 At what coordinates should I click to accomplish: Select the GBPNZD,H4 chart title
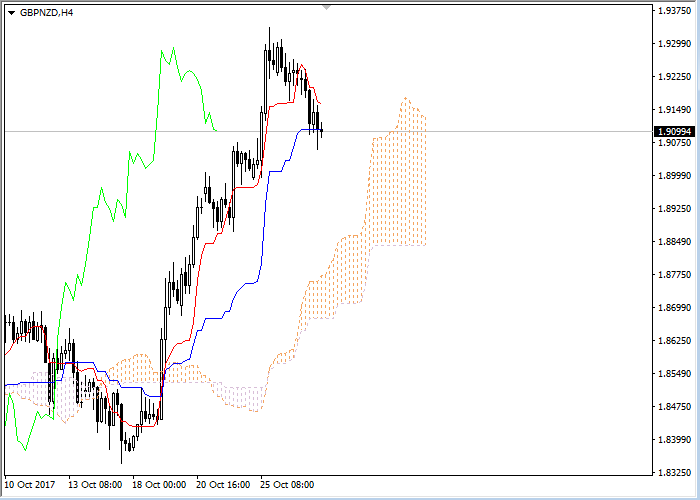[46, 13]
